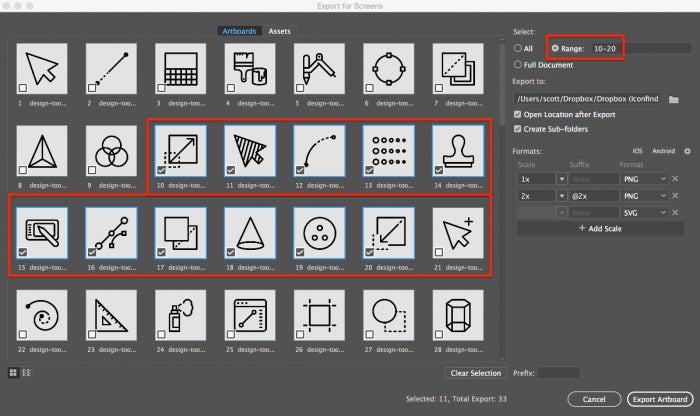Viewport: 700px width, 416px height.
Task: Select artboard 5 pen and compass thumbnail
Action: point(319,69)
